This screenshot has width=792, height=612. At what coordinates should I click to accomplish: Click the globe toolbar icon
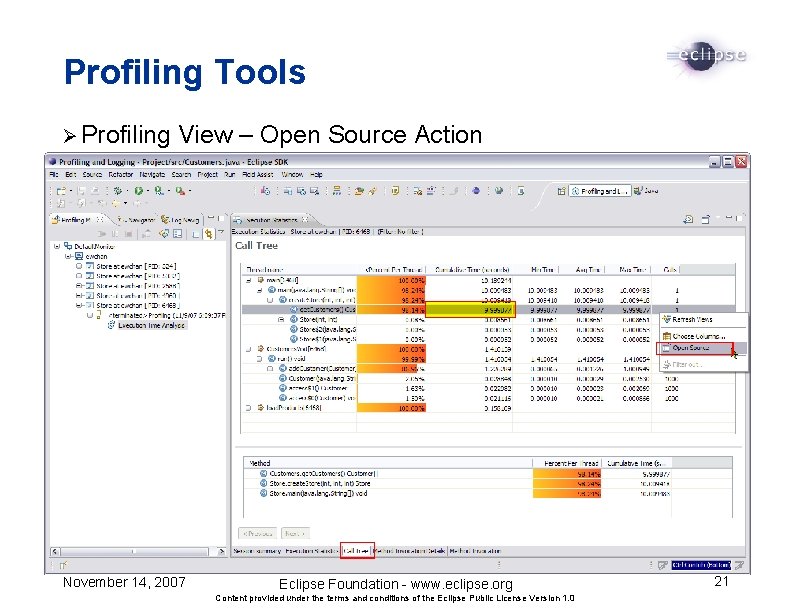click(499, 191)
